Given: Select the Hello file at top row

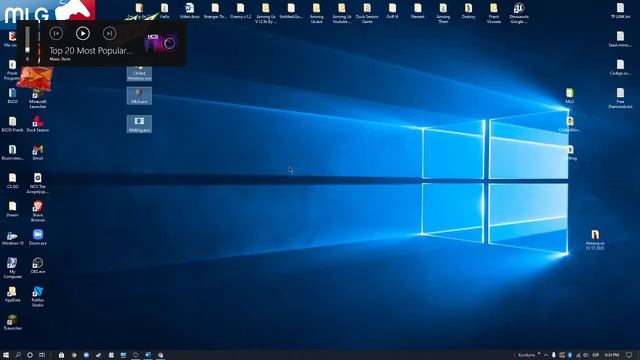Looking at the screenshot, I should [x=164, y=11].
